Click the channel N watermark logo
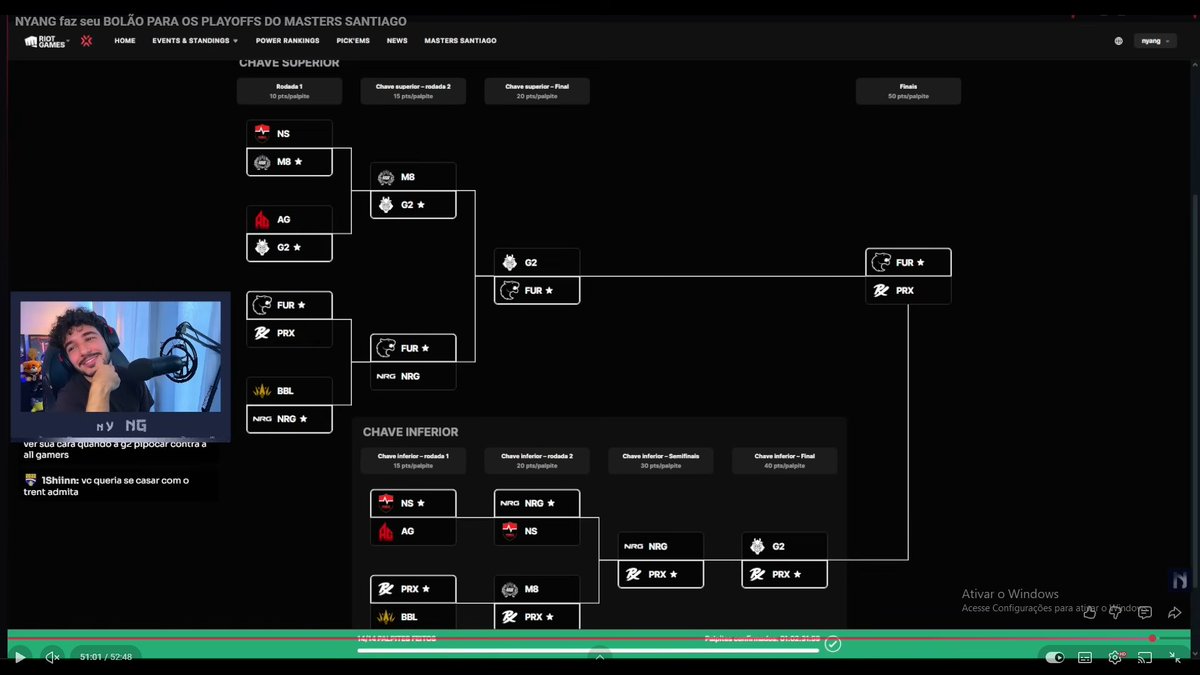The image size is (1200, 675). point(1180,580)
